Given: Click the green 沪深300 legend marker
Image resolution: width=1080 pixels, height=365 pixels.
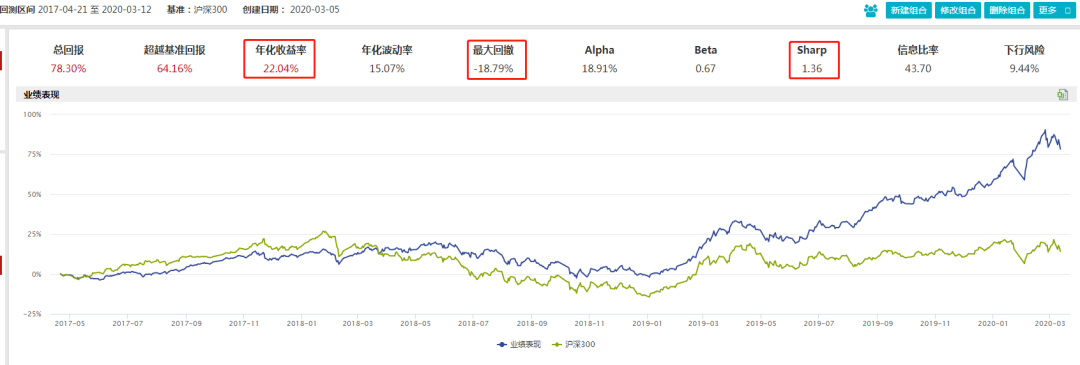Looking at the screenshot, I should (x=559, y=344).
